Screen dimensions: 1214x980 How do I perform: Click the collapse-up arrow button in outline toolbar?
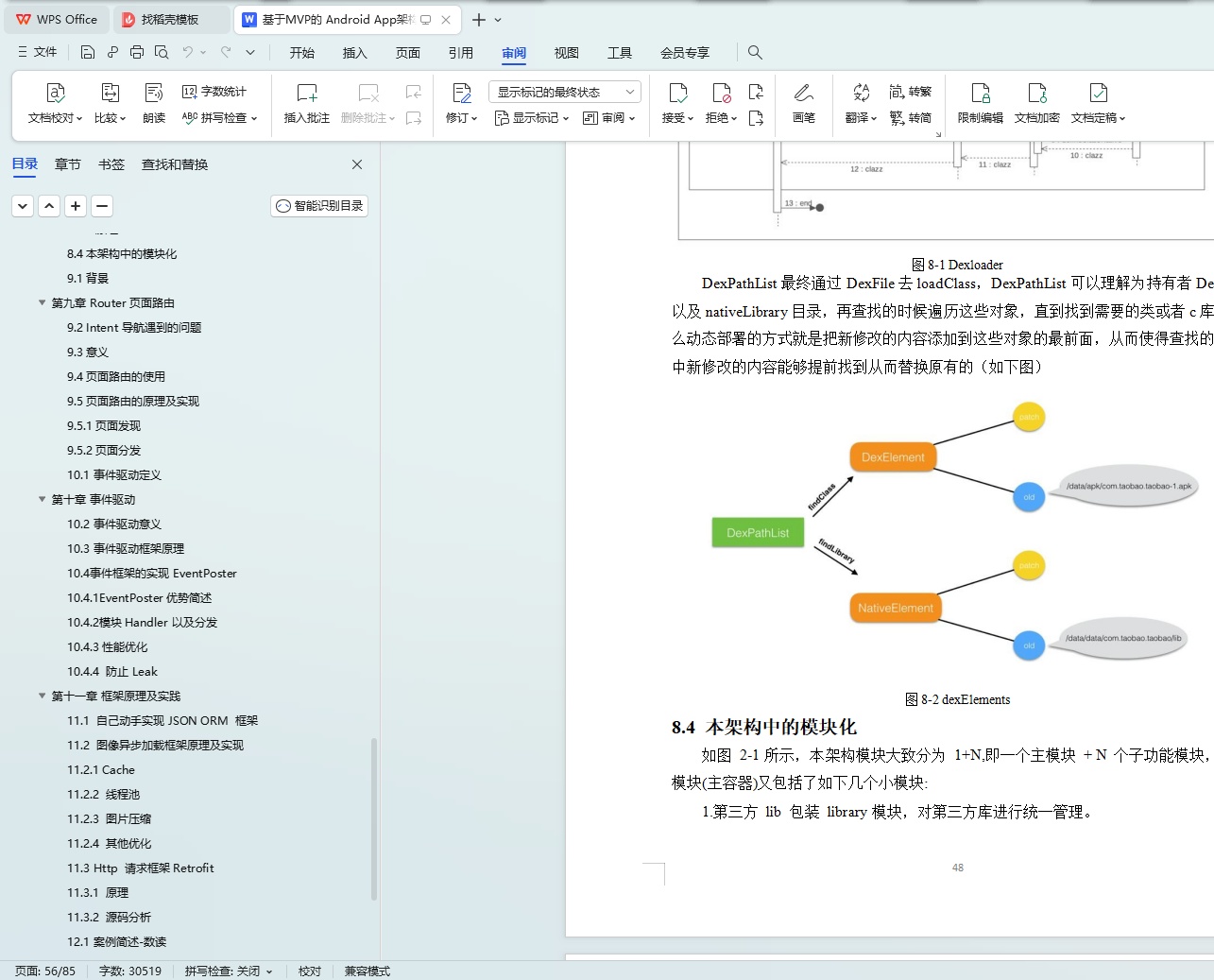tap(49, 206)
